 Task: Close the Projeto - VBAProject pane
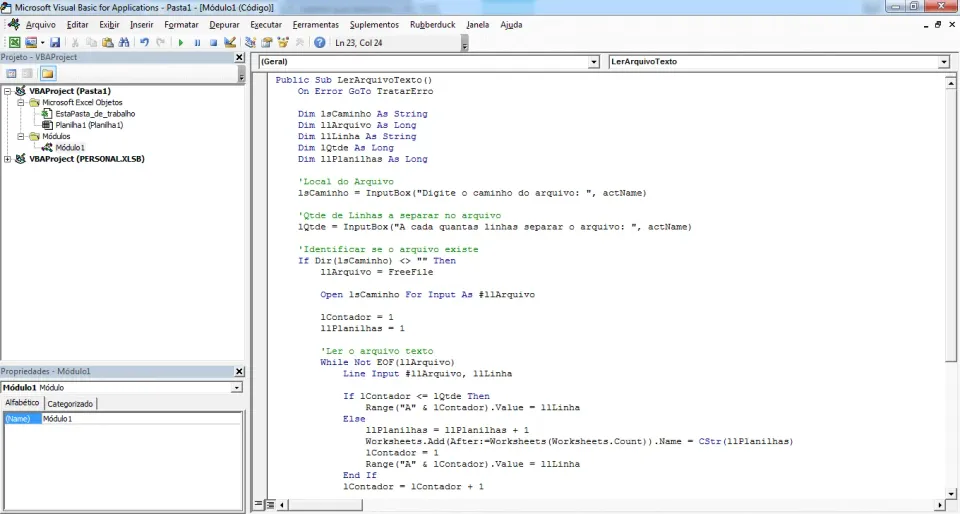(239, 57)
